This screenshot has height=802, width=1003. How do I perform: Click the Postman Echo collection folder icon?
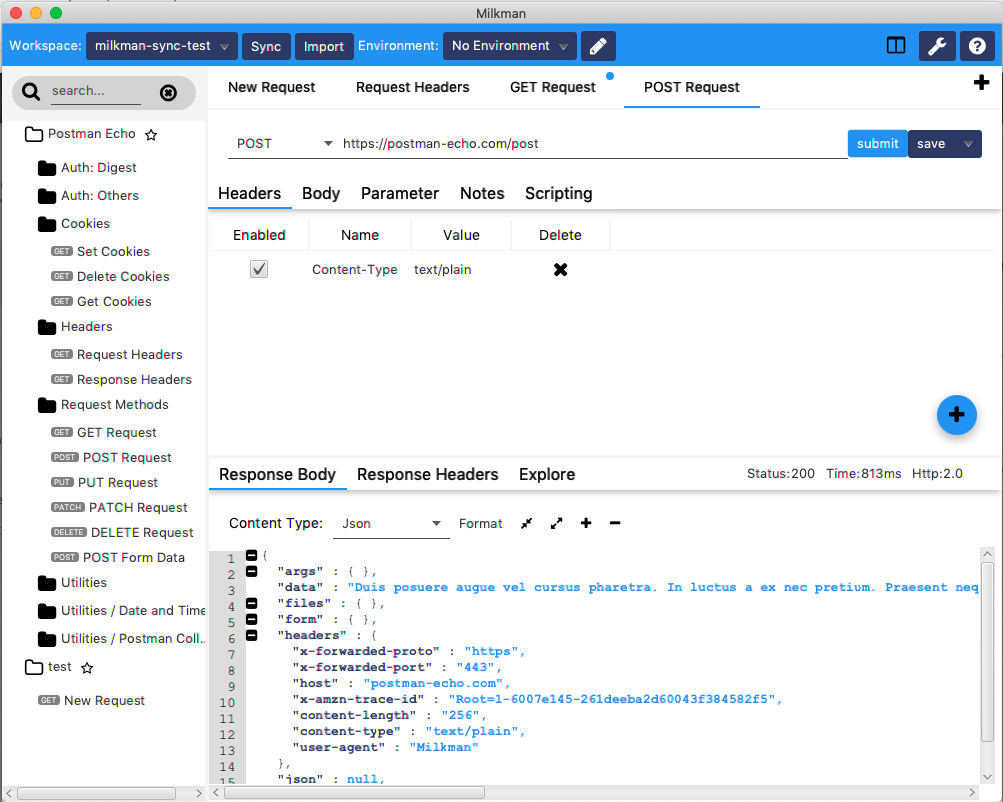(34, 134)
